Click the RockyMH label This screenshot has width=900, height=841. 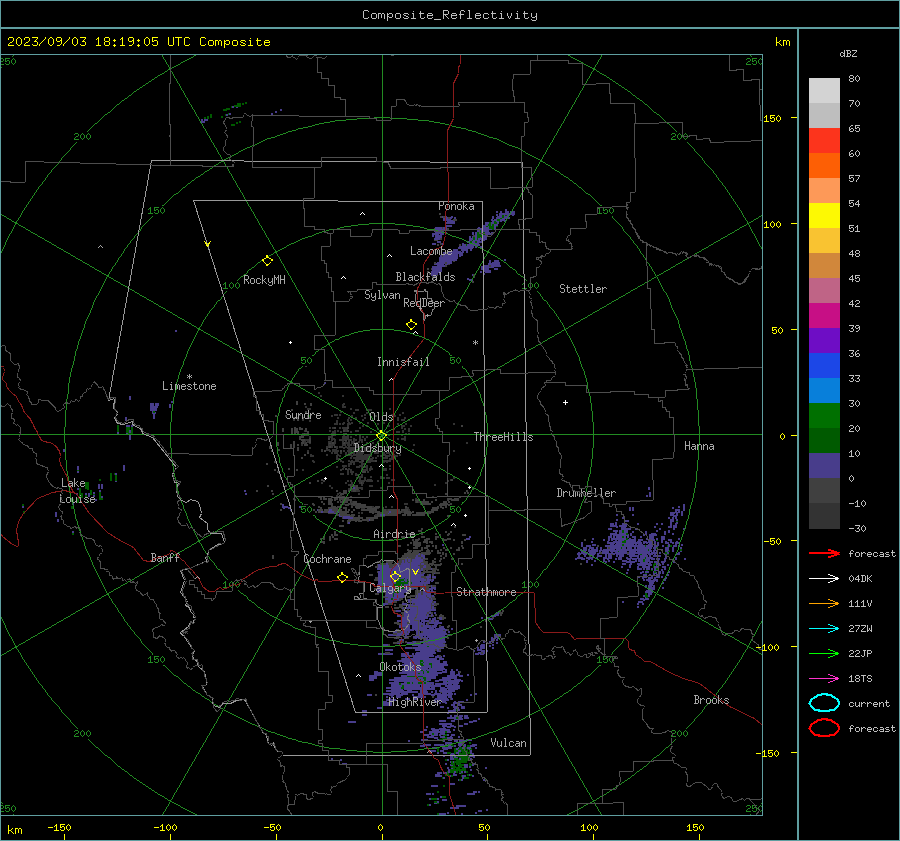[264, 280]
